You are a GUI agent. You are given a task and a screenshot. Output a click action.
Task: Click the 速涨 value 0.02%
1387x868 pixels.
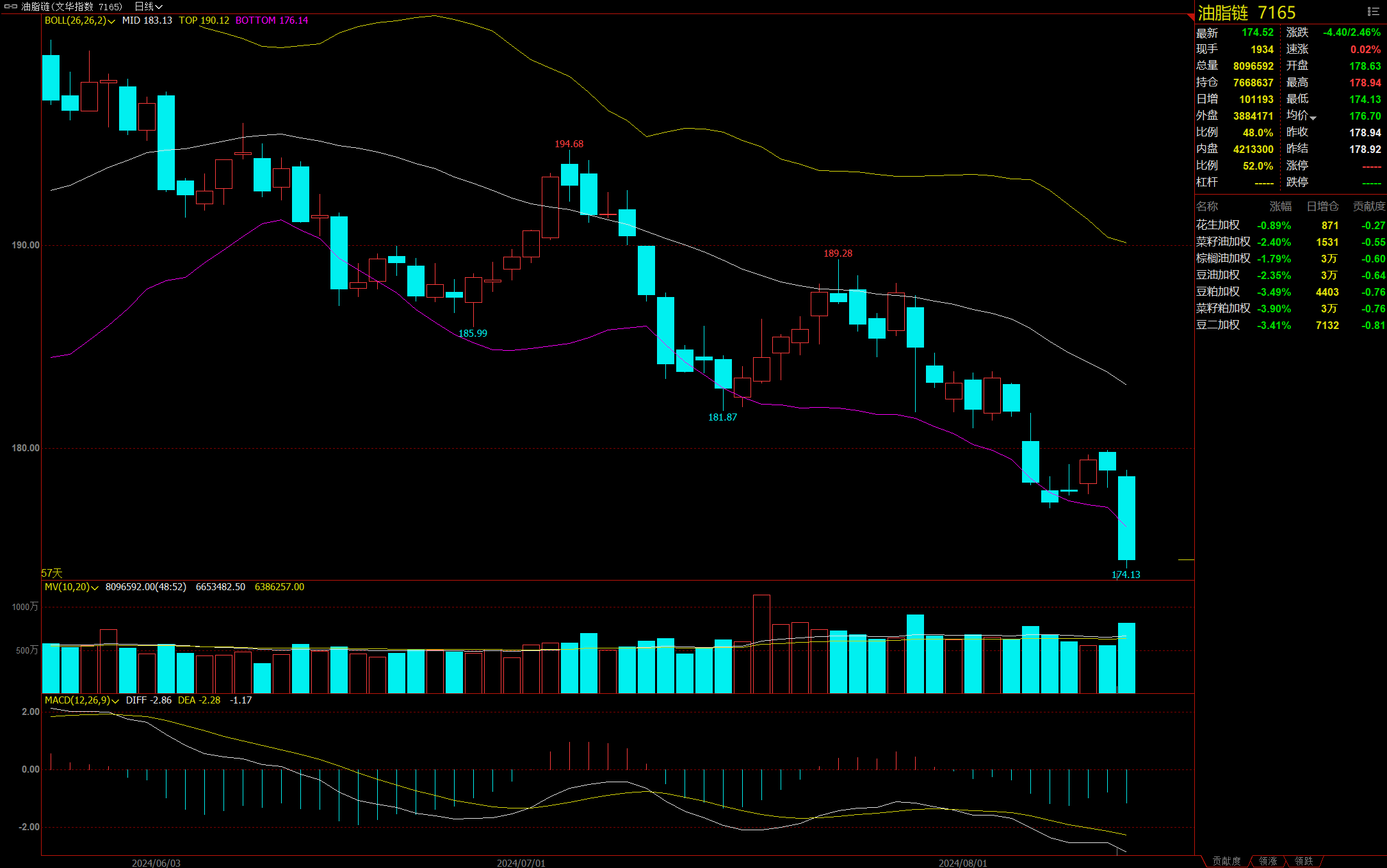(x=1366, y=49)
